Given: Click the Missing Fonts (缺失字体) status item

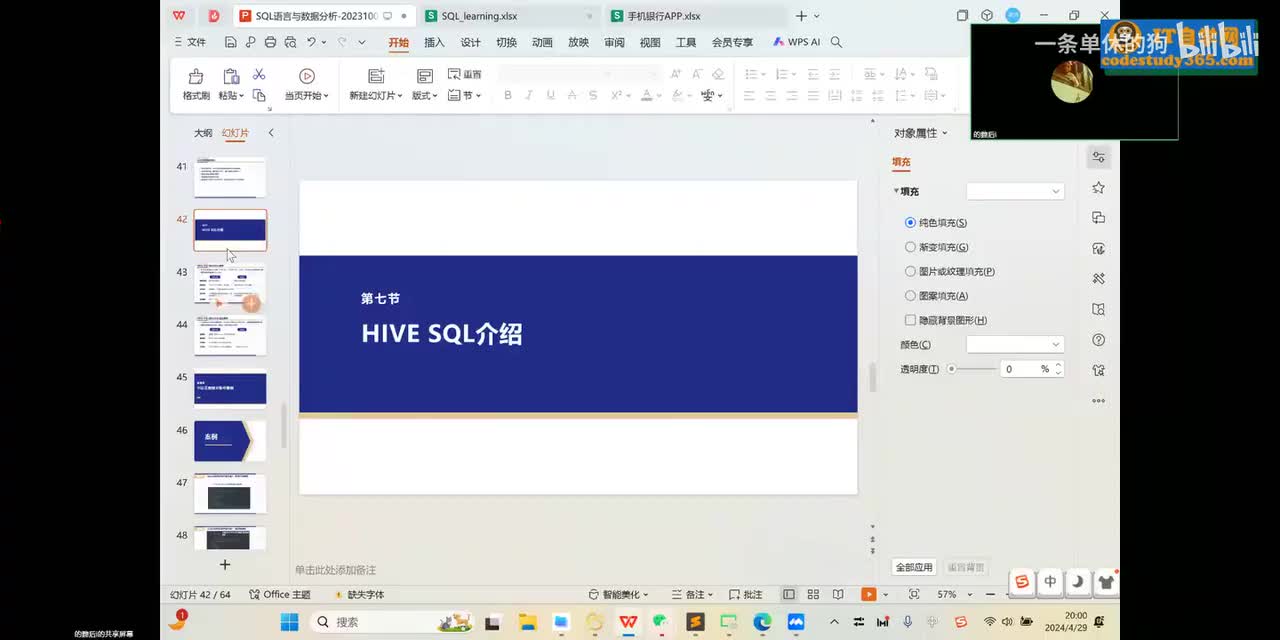Looking at the screenshot, I should 358,594.
